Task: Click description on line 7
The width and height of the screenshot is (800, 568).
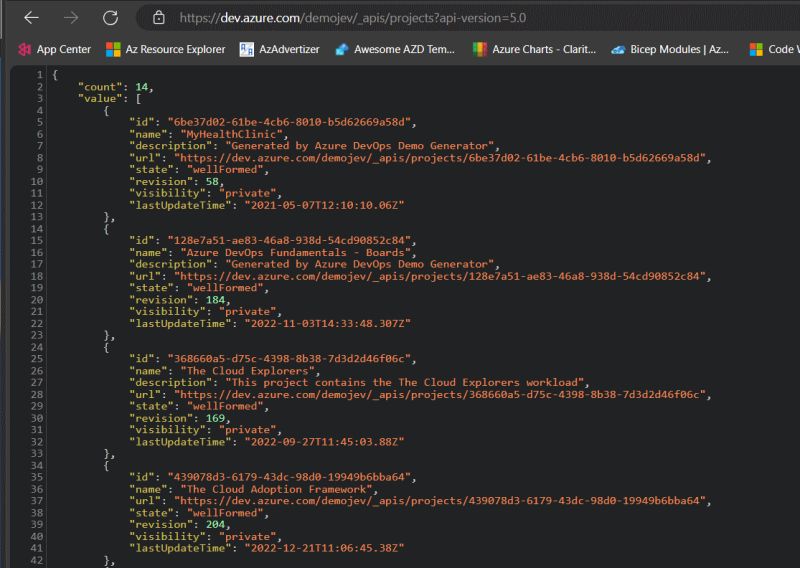Action: coord(360,145)
